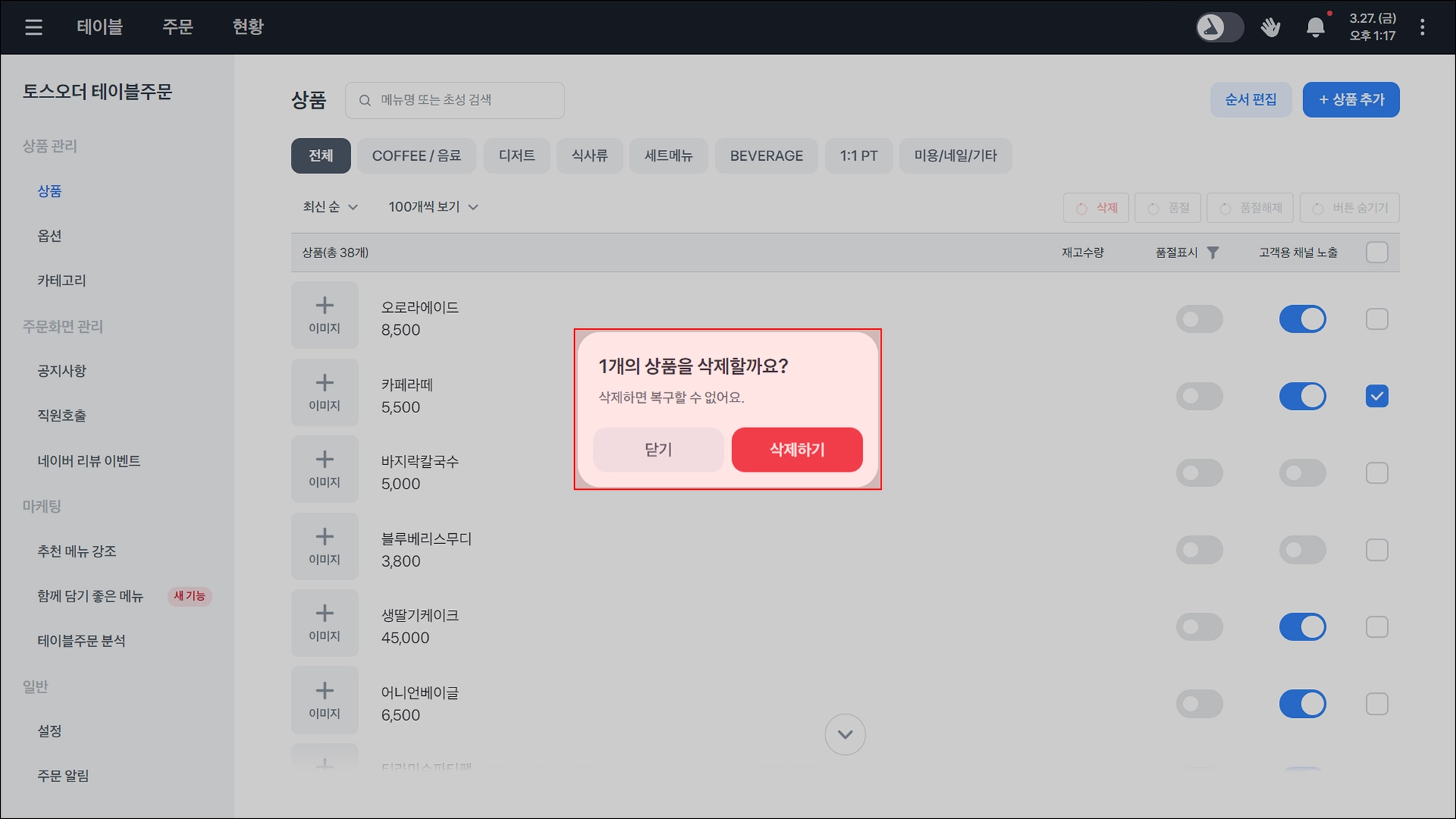Image resolution: width=1456 pixels, height=819 pixels.
Task: Expand the 100개씩 보기 dropdown
Action: tap(433, 207)
